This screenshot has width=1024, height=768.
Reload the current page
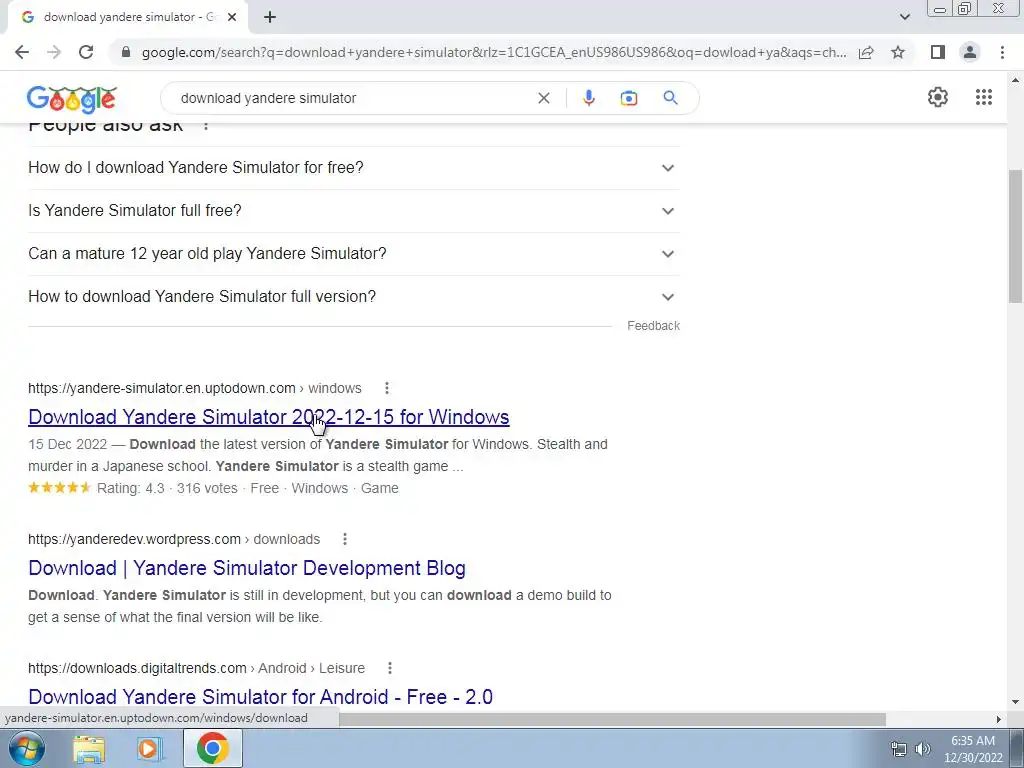tap(86, 52)
